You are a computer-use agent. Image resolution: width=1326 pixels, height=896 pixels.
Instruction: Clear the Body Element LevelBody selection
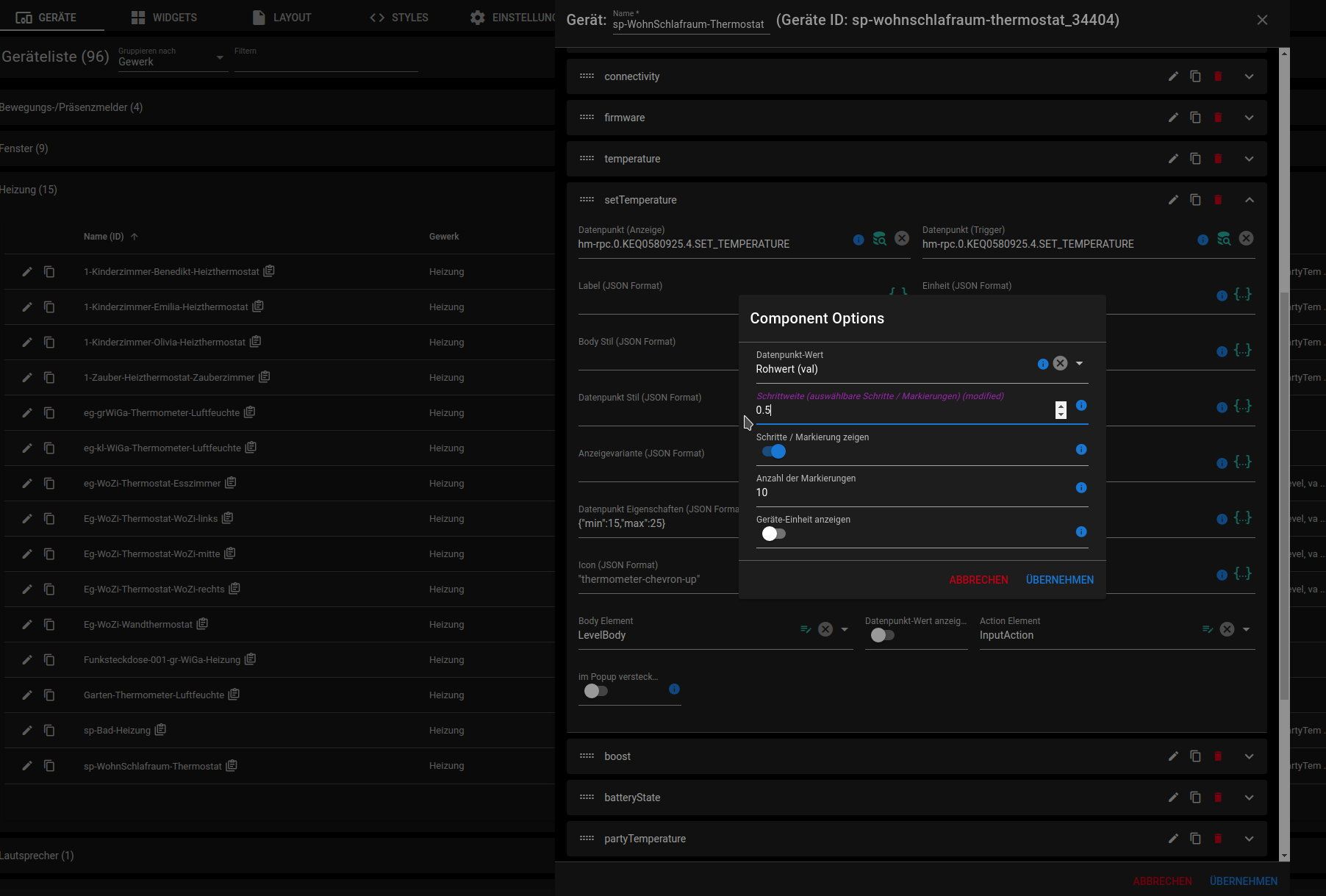[825, 629]
